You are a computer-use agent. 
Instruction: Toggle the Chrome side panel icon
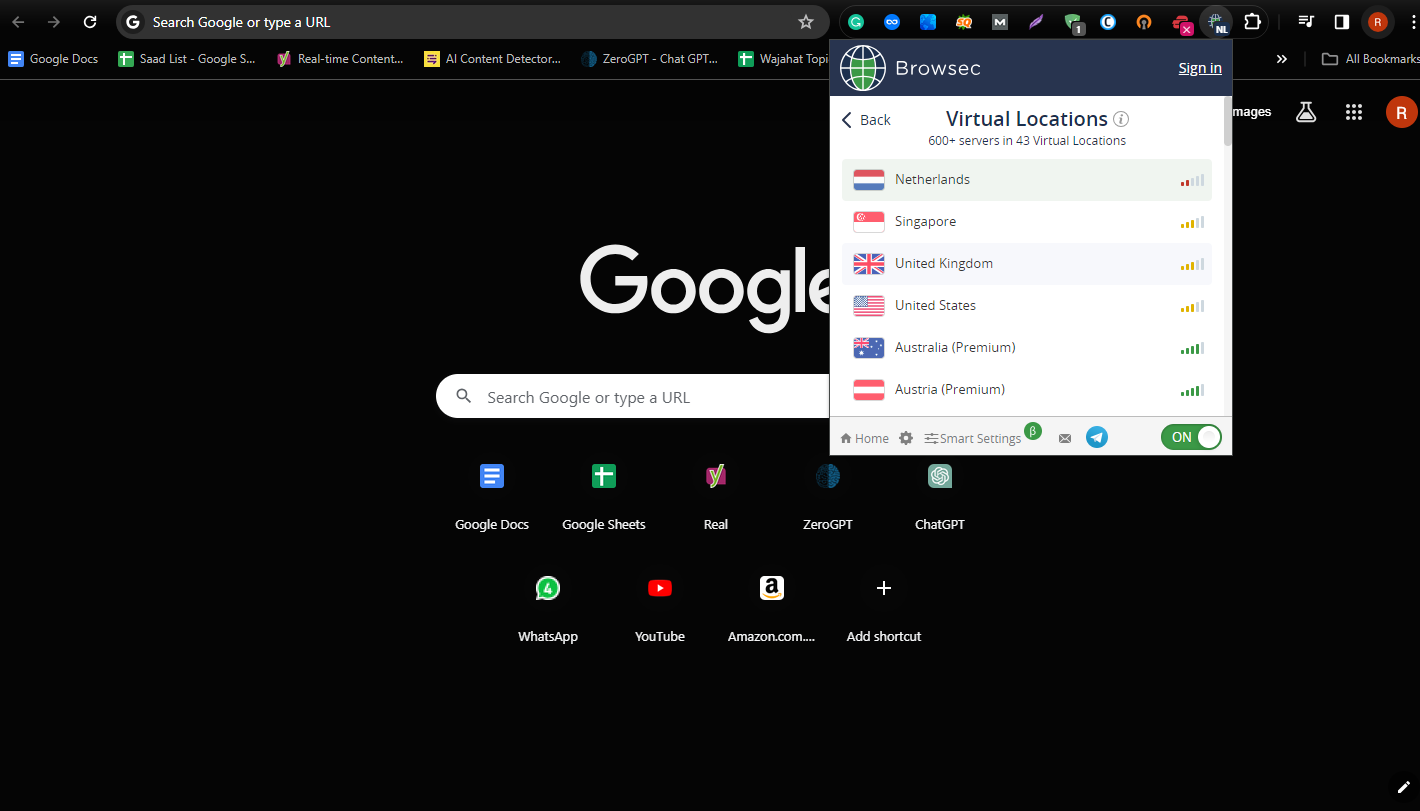coord(1342,22)
